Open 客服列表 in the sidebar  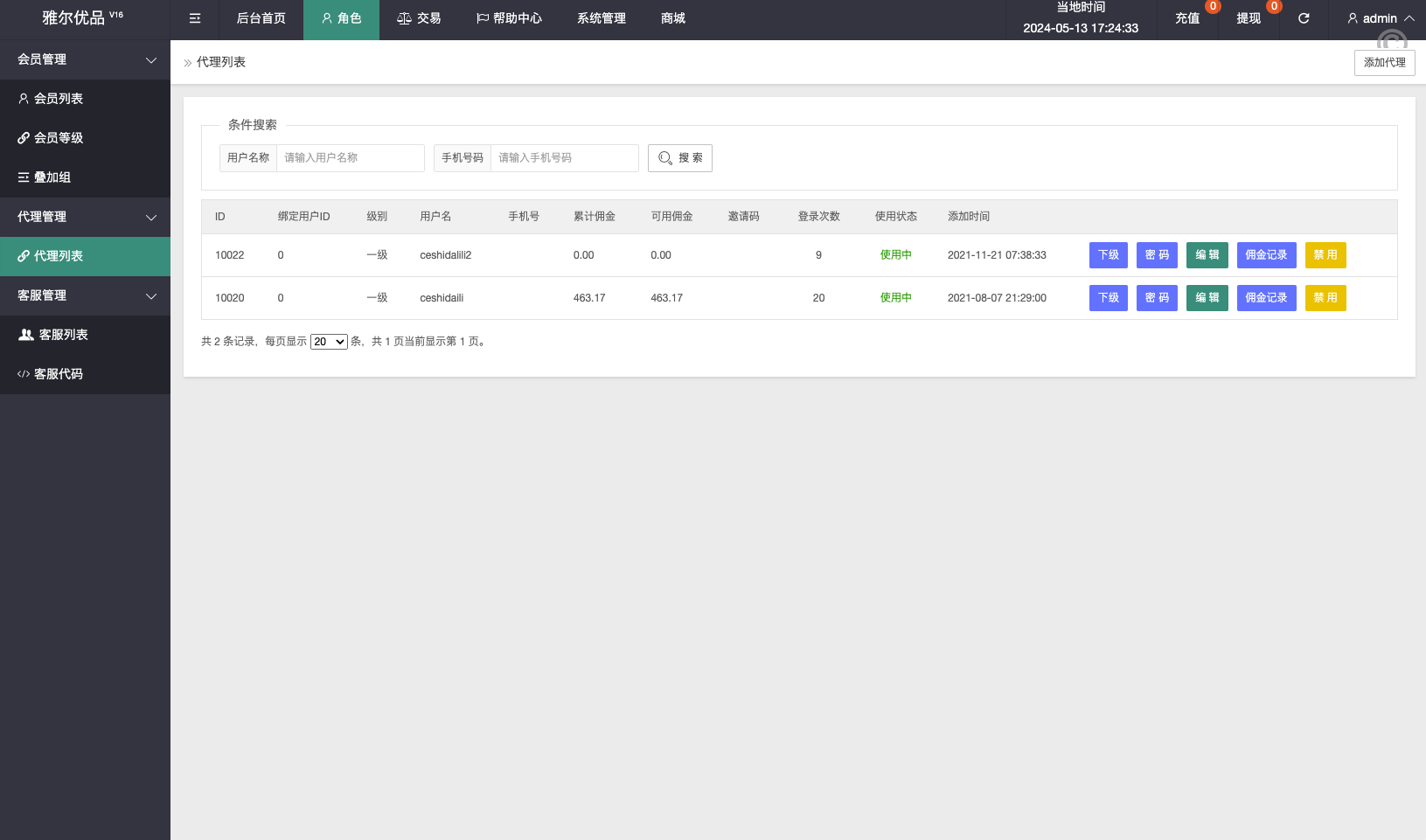click(63, 335)
